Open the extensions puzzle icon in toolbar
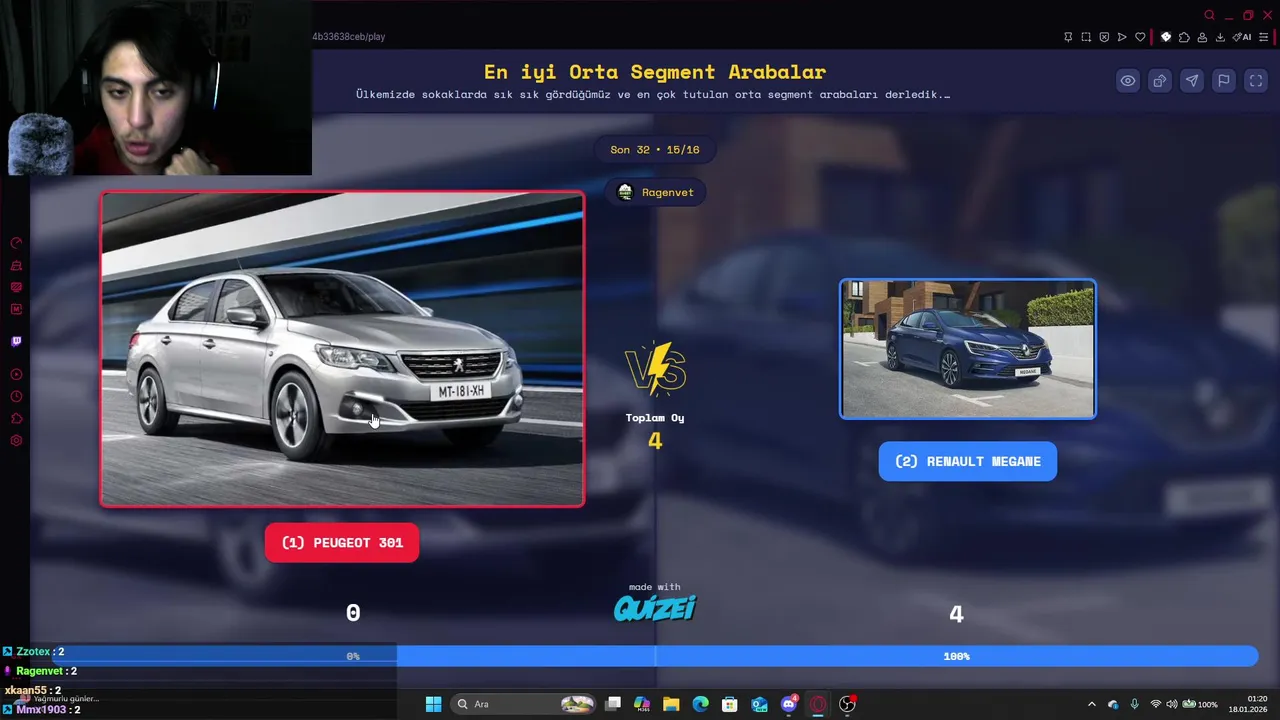Image resolution: width=1280 pixels, height=720 pixels. click(x=1184, y=37)
